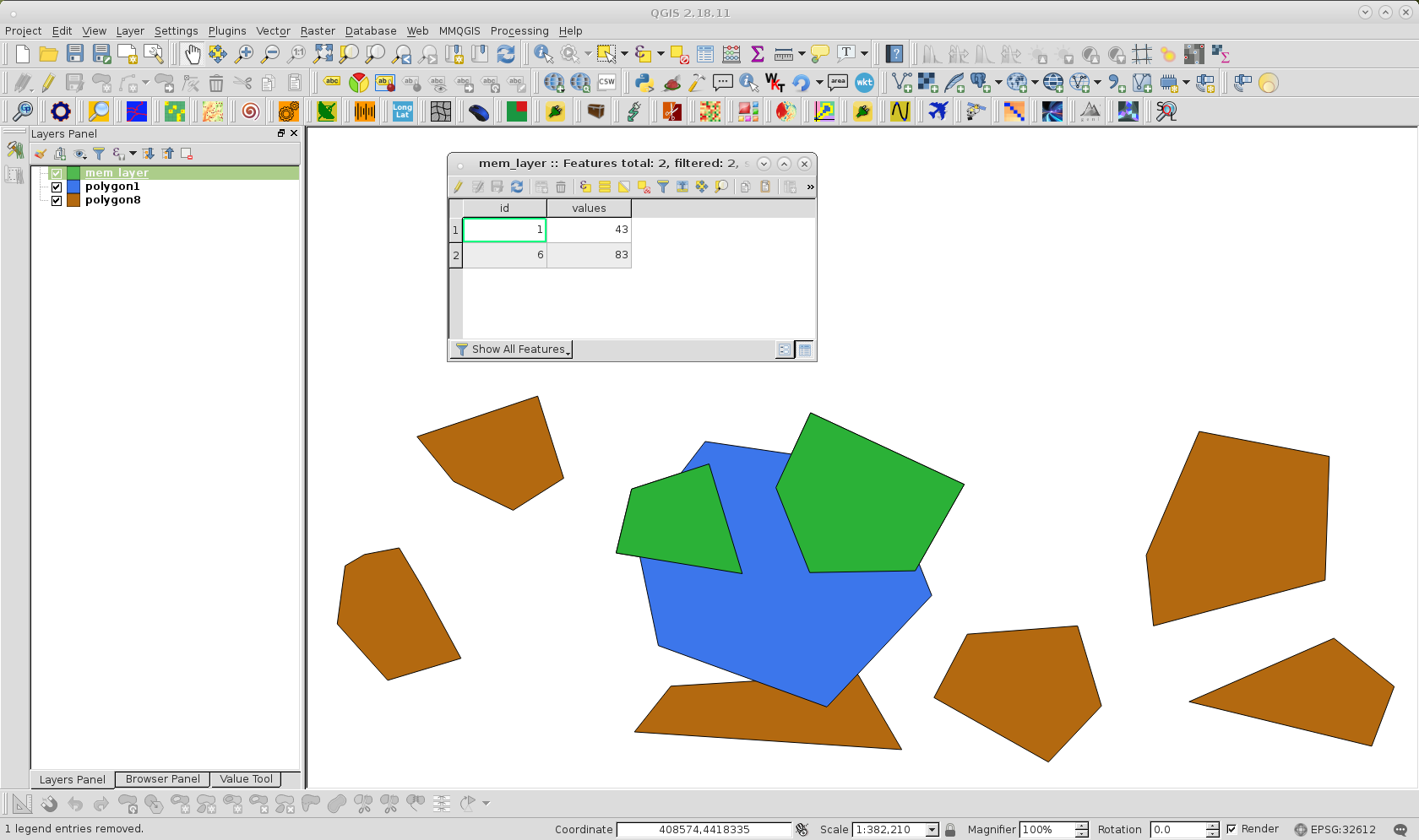The height and width of the screenshot is (840, 1419).
Task: Open the Show All Features filter dropdown
Action: coord(512,350)
